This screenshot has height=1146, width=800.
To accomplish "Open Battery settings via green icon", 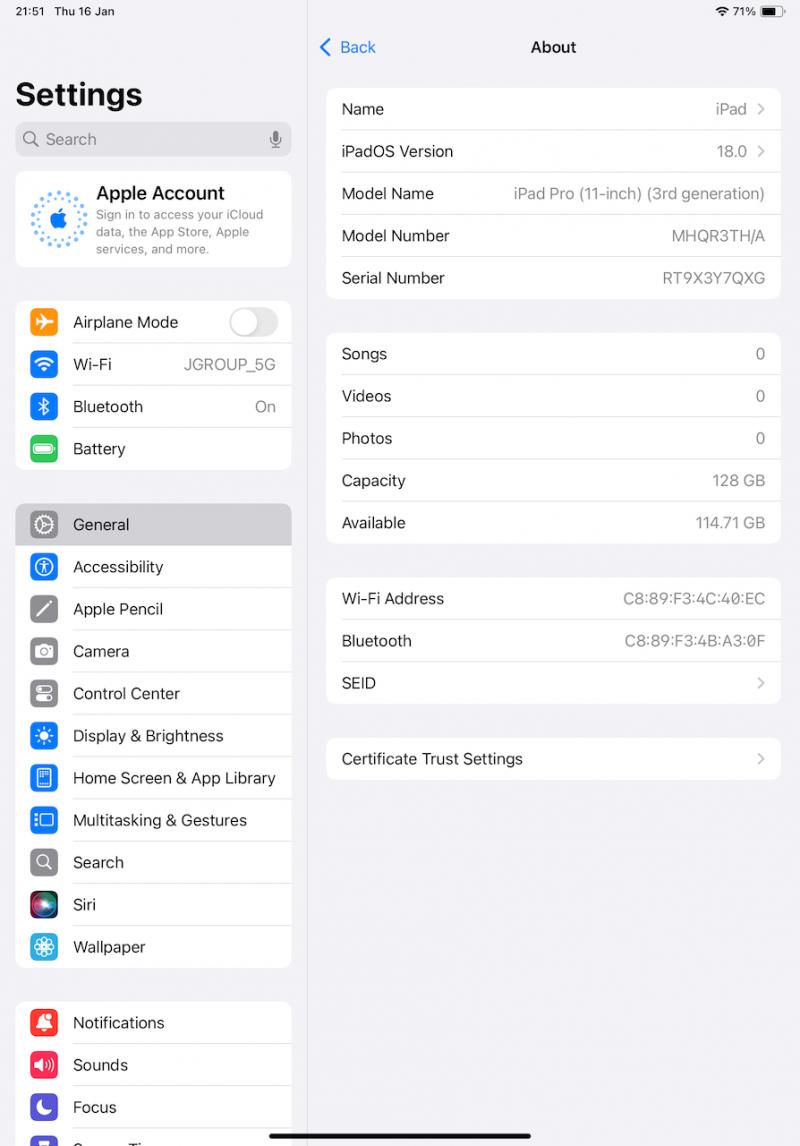I will tap(44, 449).
